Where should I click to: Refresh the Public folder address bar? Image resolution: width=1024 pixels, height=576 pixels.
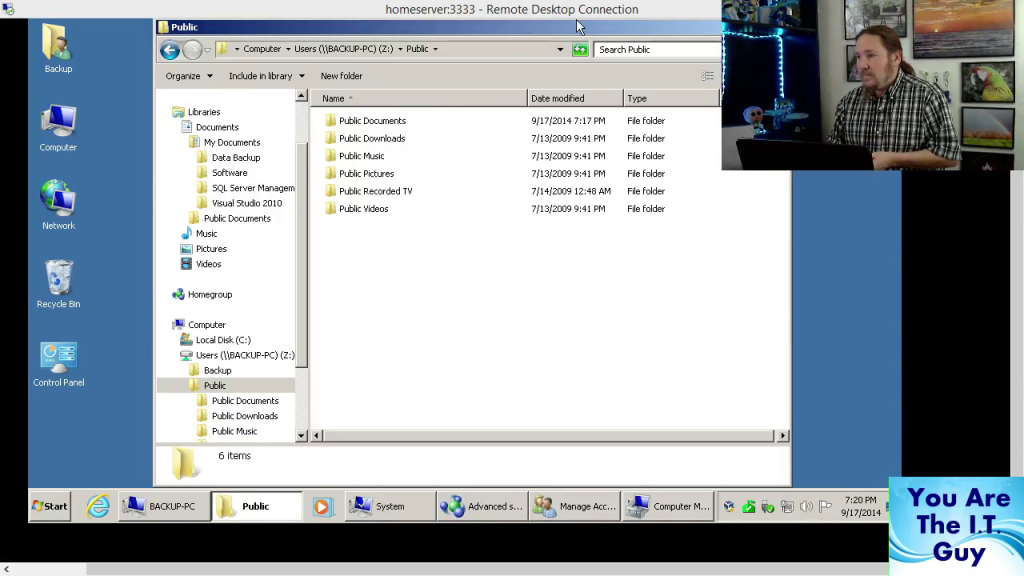pyautogui.click(x=580, y=50)
